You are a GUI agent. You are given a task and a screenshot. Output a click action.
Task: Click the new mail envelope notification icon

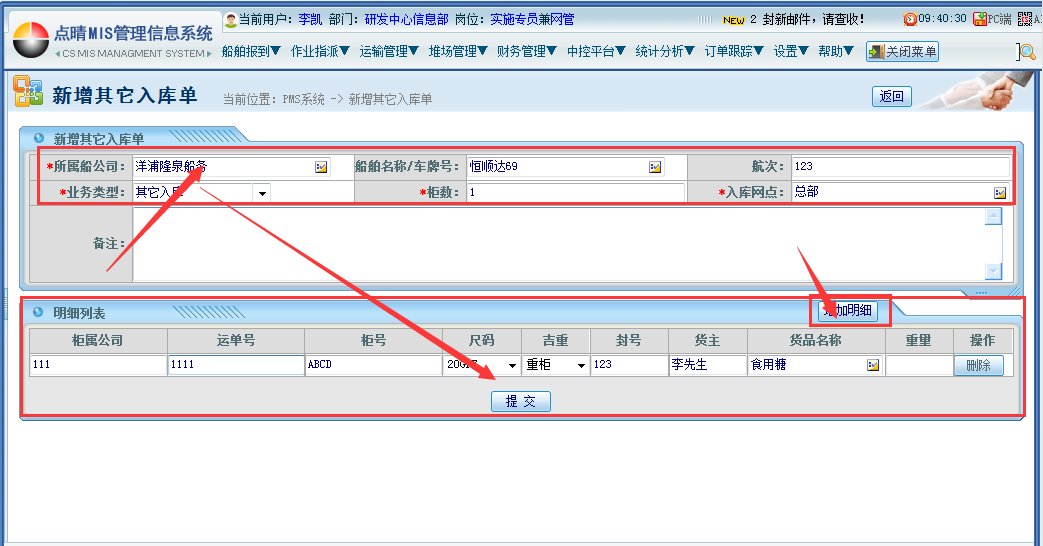(734, 19)
